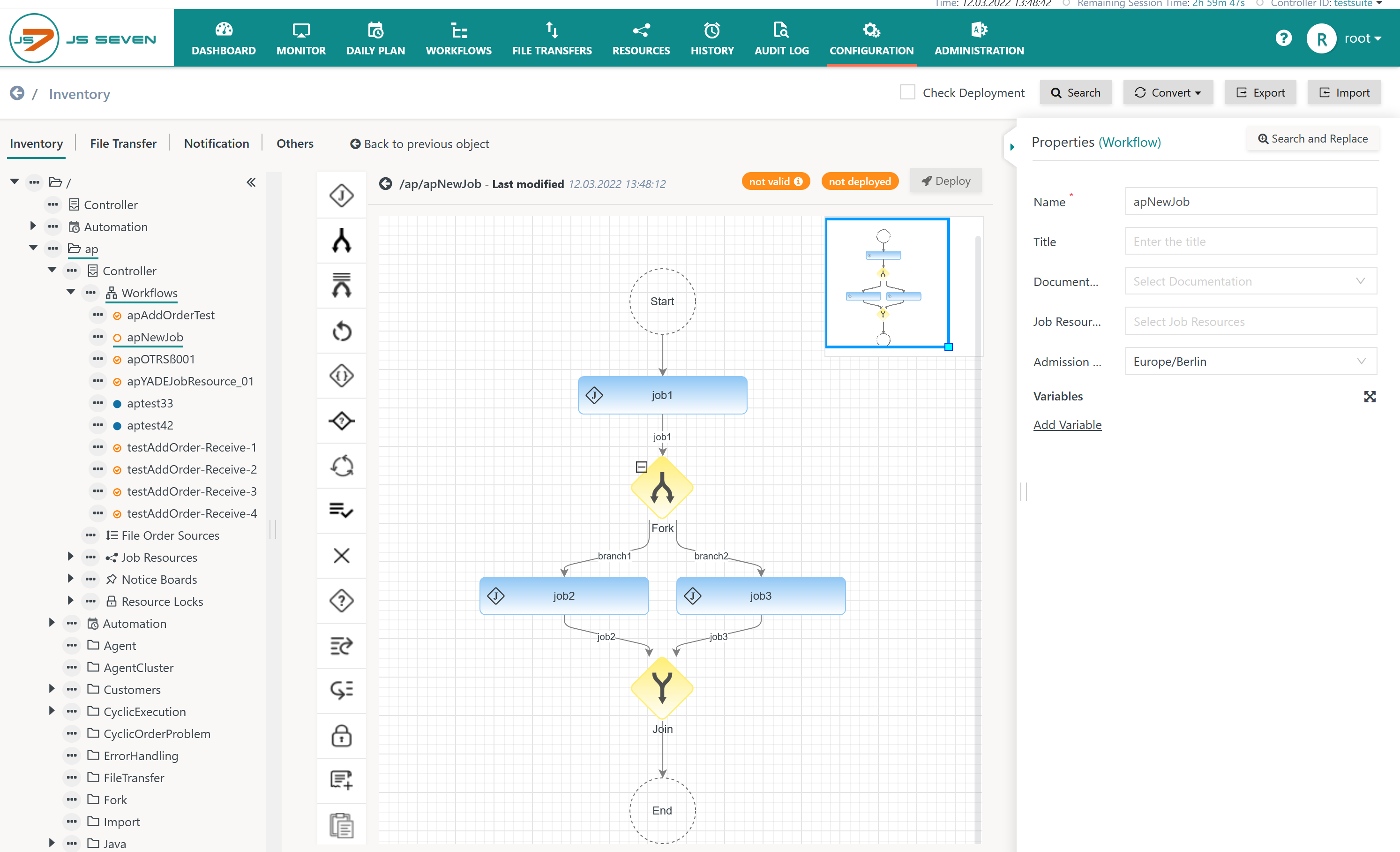Switch to the Others tab
The height and width of the screenshot is (852, 1400).
click(x=295, y=144)
